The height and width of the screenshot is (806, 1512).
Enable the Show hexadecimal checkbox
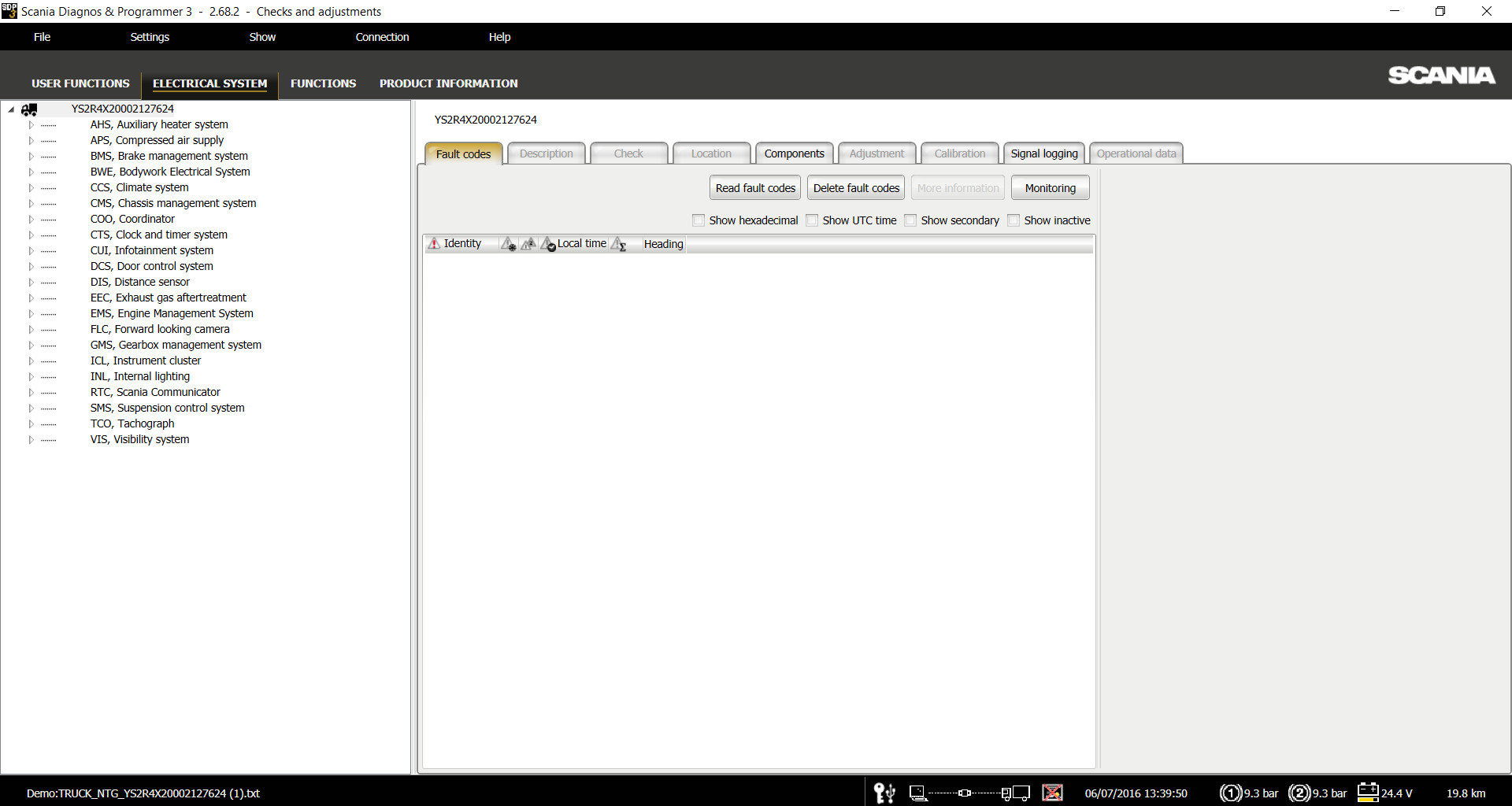pos(699,220)
